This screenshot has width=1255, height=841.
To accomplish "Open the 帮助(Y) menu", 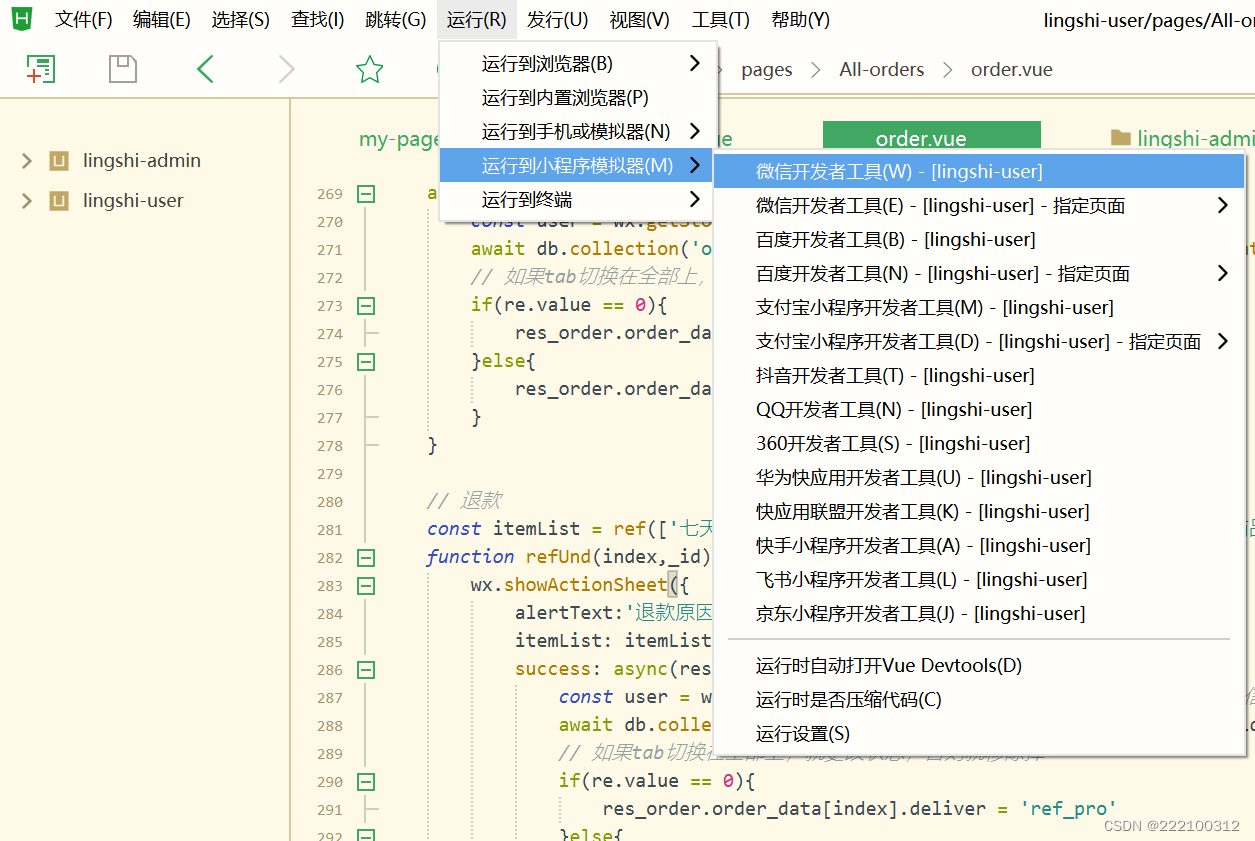I will point(801,20).
